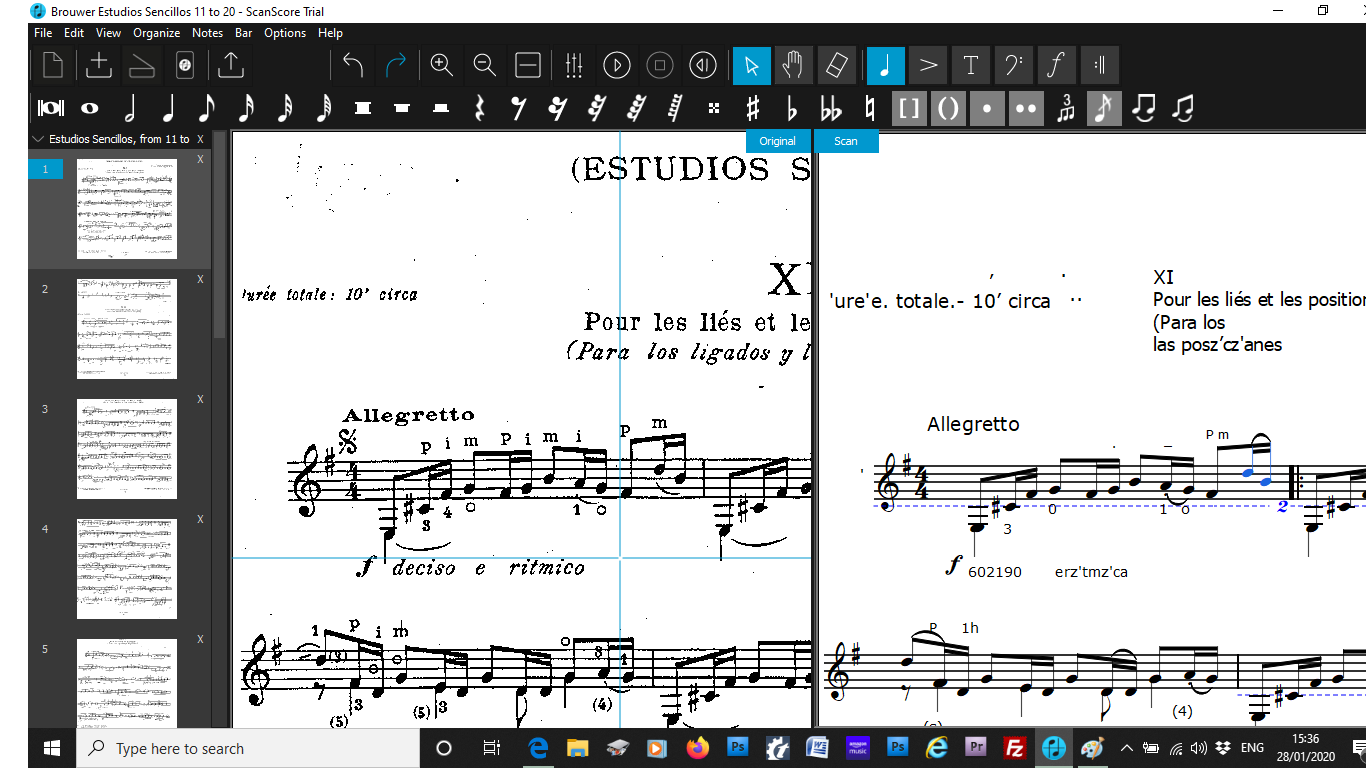
Task: Toggle the grace note button
Action: pyautogui.click(x=1104, y=108)
